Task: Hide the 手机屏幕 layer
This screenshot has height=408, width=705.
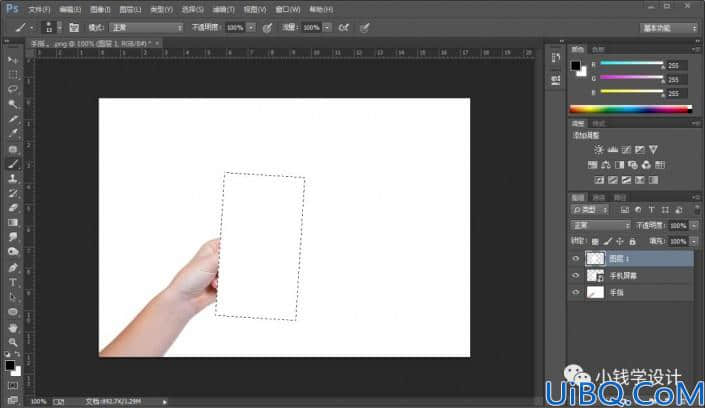Action: tap(576, 275)
